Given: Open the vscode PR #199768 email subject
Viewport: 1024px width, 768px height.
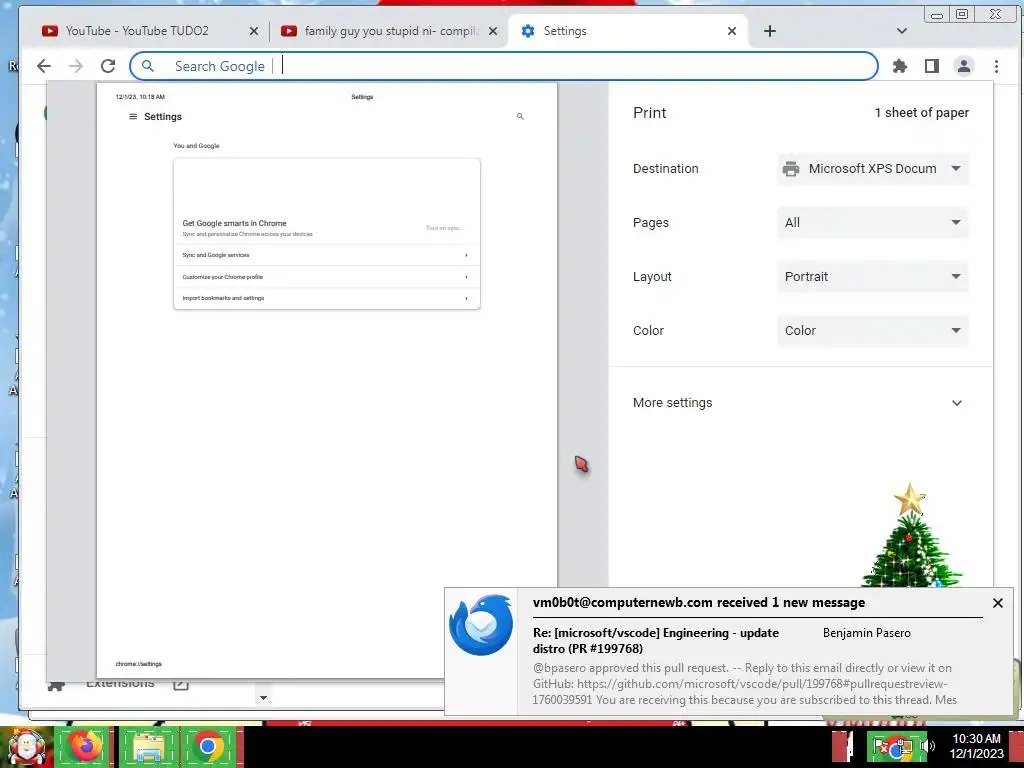Looking at the screenshot, I should point(656,641).
